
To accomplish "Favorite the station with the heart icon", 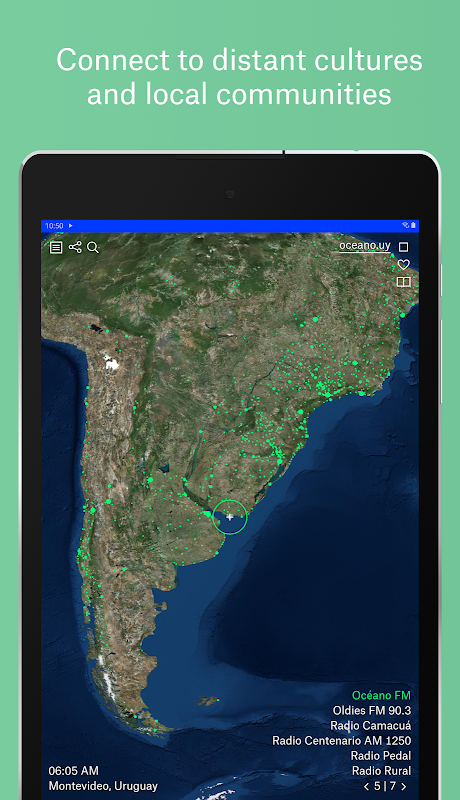I will point(403,264).
